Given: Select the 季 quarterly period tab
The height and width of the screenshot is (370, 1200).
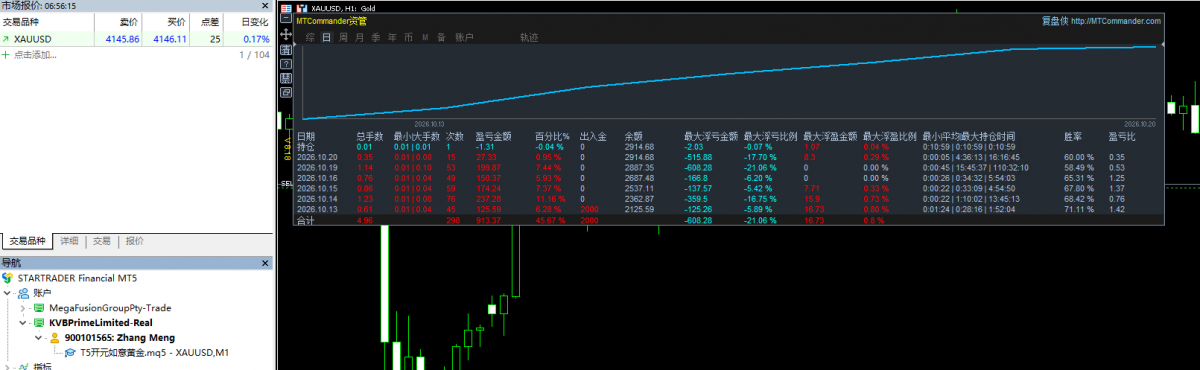Looking at the screenshot, I should [376, 37].
